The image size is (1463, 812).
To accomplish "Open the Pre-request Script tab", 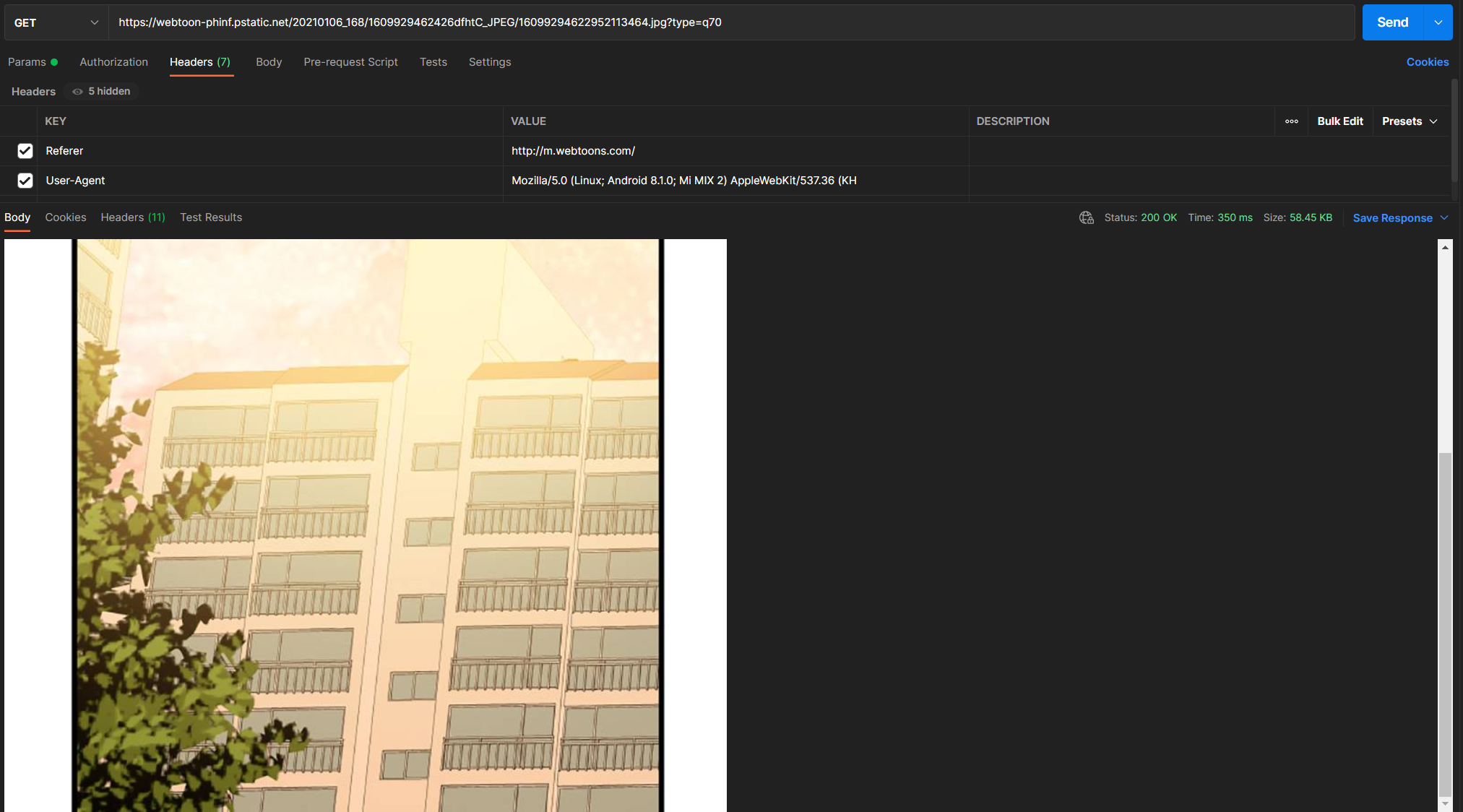I will 350,62.
